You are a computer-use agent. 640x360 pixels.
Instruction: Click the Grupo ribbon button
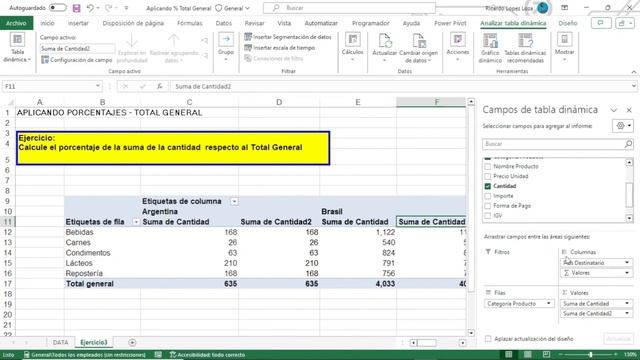pyautogui.click(x=226, y=48)
